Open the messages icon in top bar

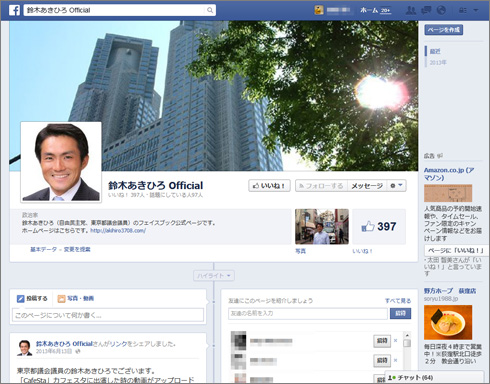pyautogui.click(x=426, y=10)
